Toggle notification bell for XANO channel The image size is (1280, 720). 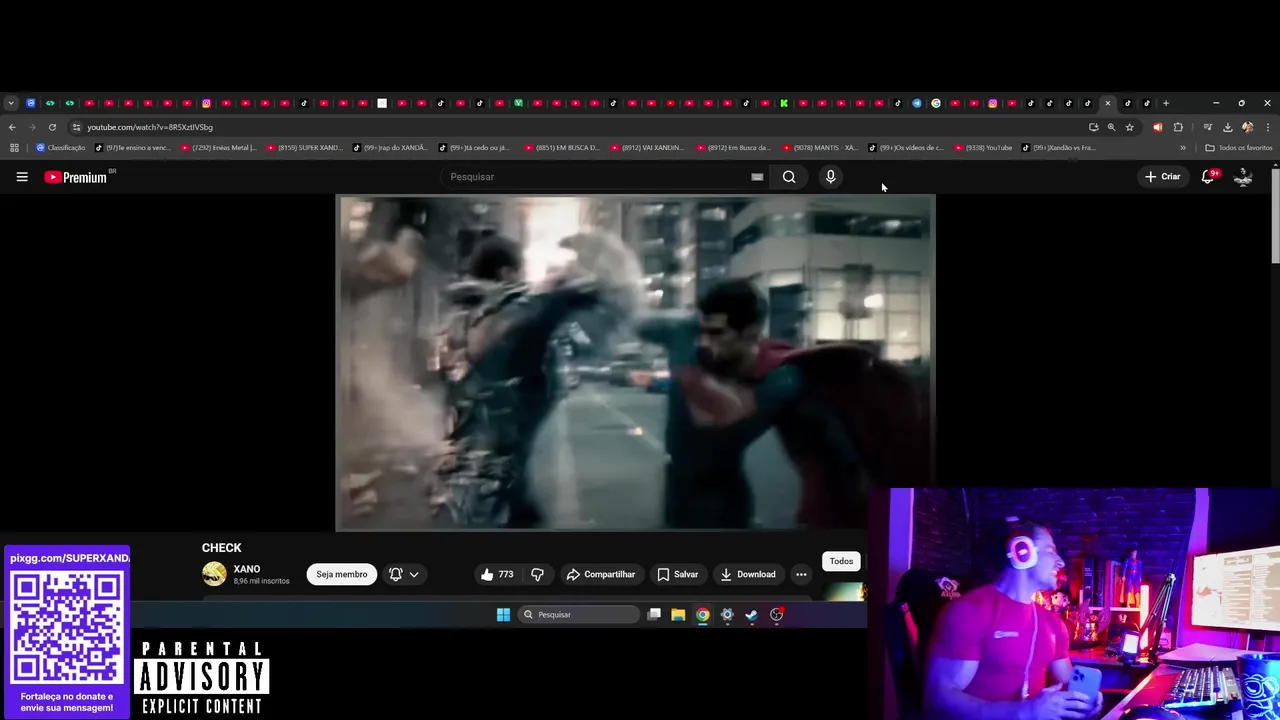pos(396,574)
